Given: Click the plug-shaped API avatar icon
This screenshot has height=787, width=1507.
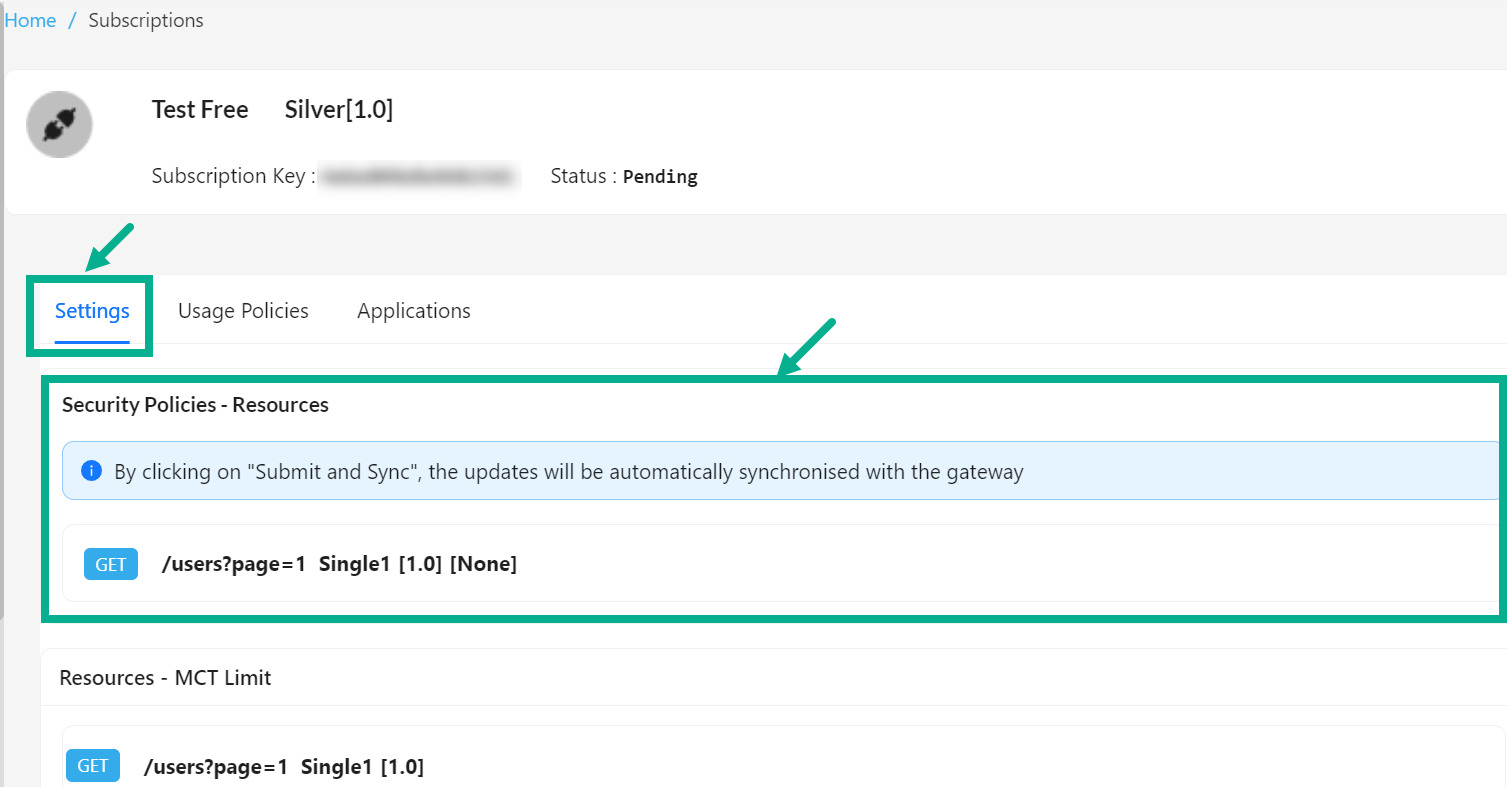Looking at the screenshot, I should click(59, 124).
